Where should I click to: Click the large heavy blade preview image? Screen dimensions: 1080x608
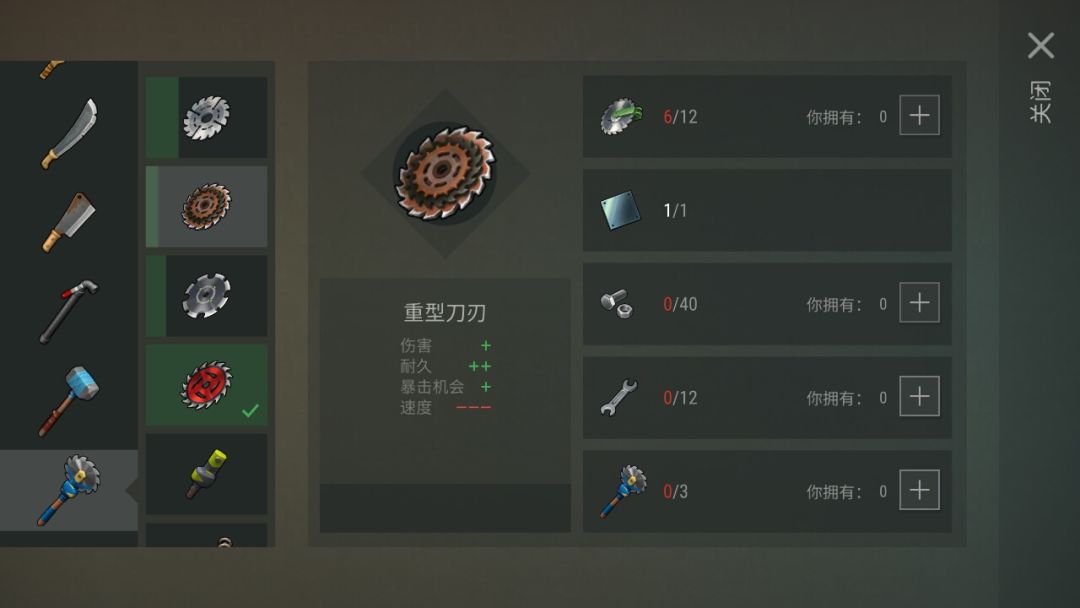(445, 174)
